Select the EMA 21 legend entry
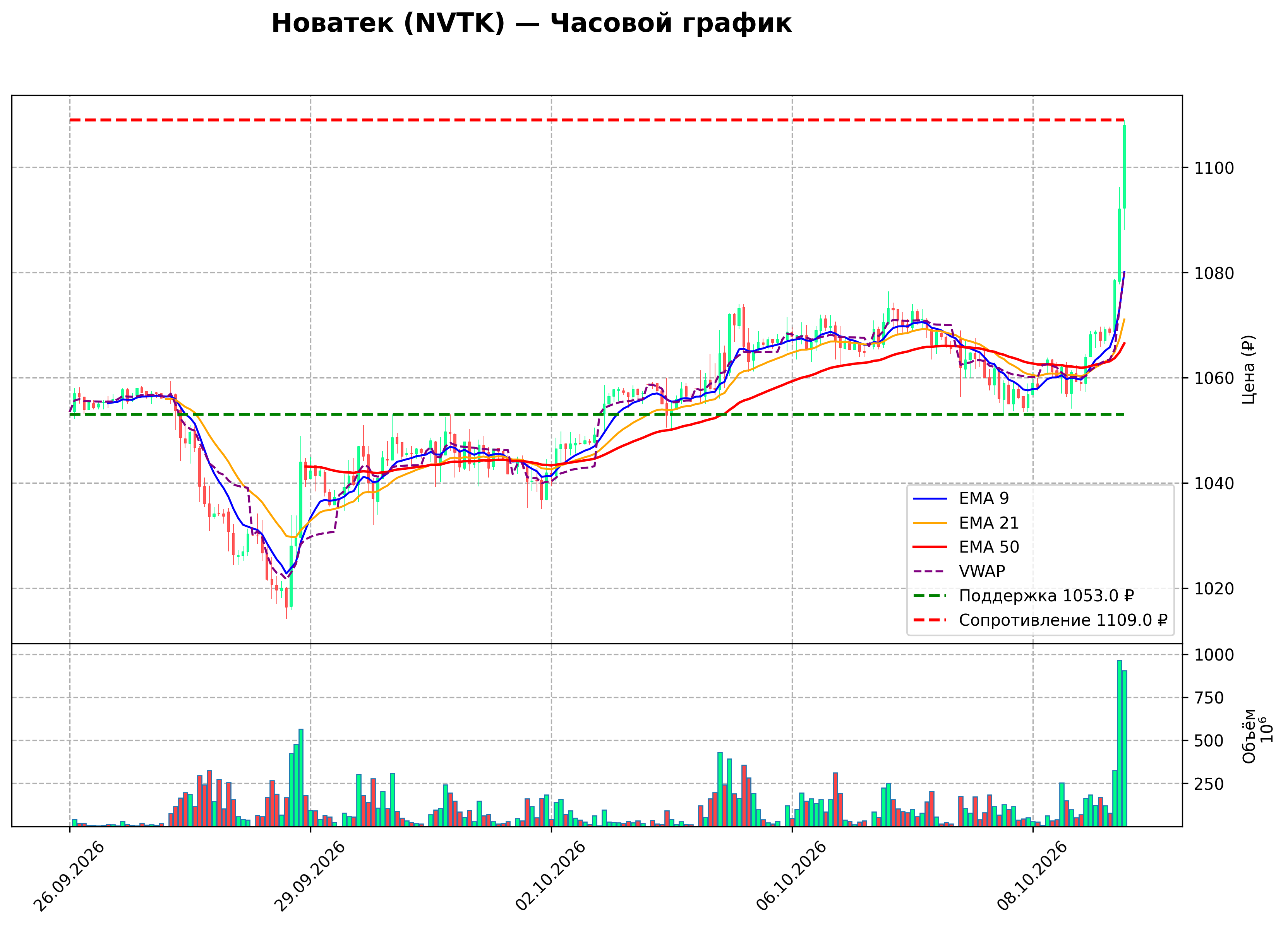The width and height of the screenshot is (1288, 926). coord(966,522)
